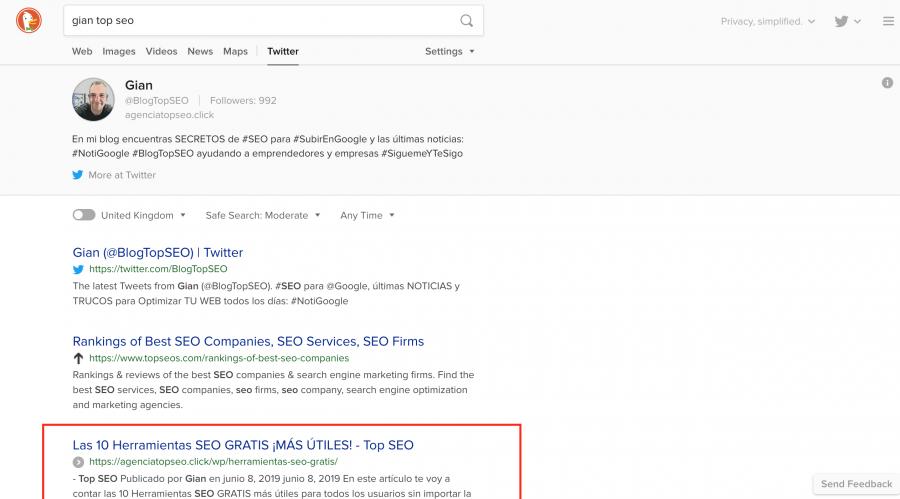Select the Maps tab
This screenshot has height=499, width=900.
click(x=235, y=51)
